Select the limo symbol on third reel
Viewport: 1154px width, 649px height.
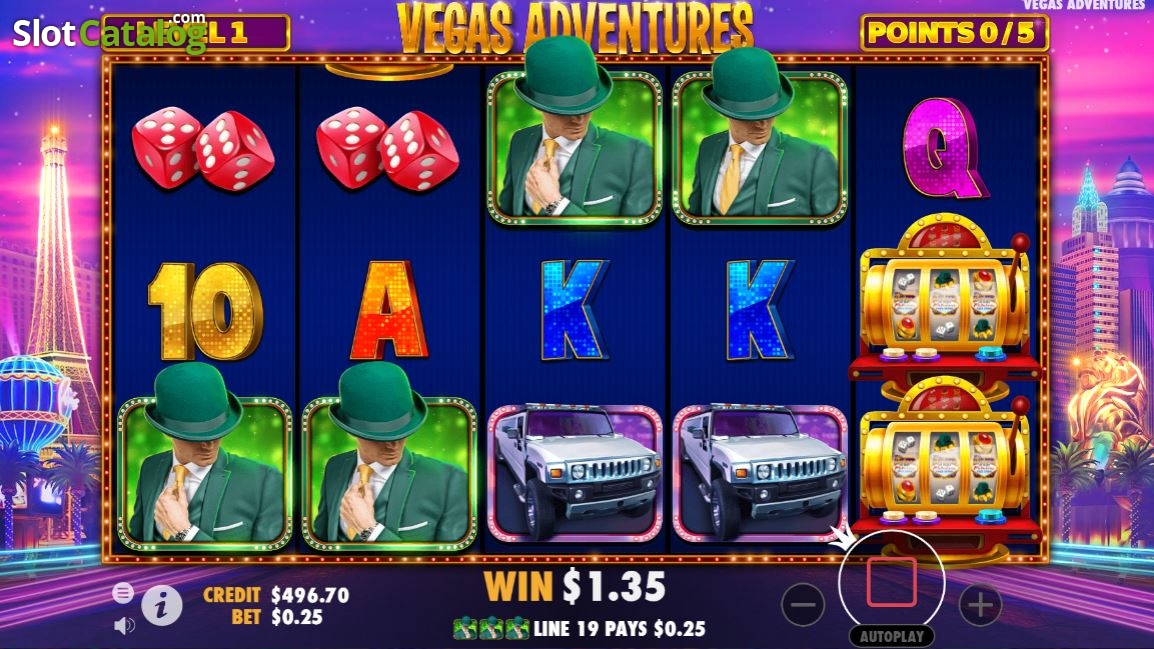point(575,472)
